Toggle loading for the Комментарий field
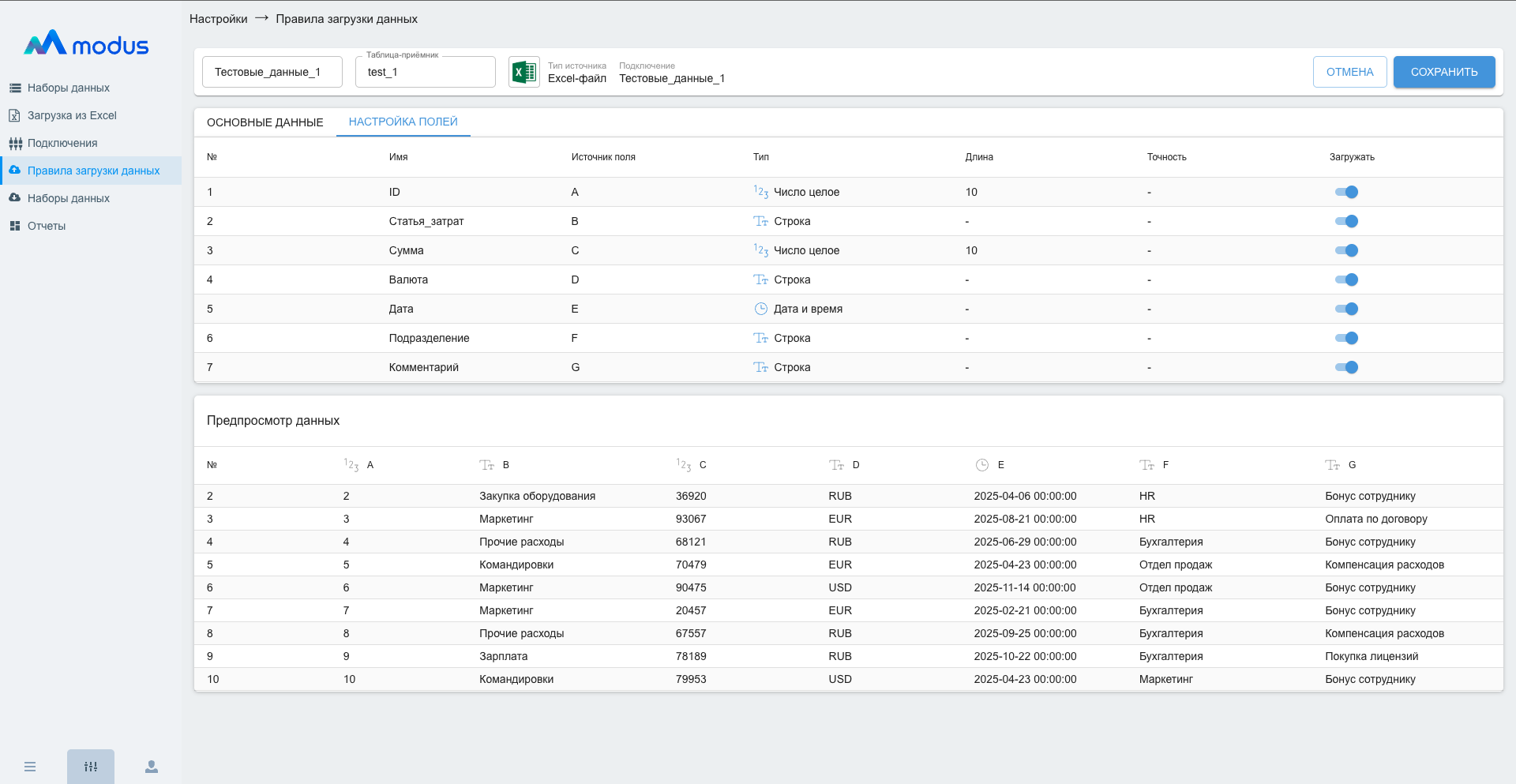Image resolution: width=1516 pixels, height=784 pixels. click(x=1346, y=367)
